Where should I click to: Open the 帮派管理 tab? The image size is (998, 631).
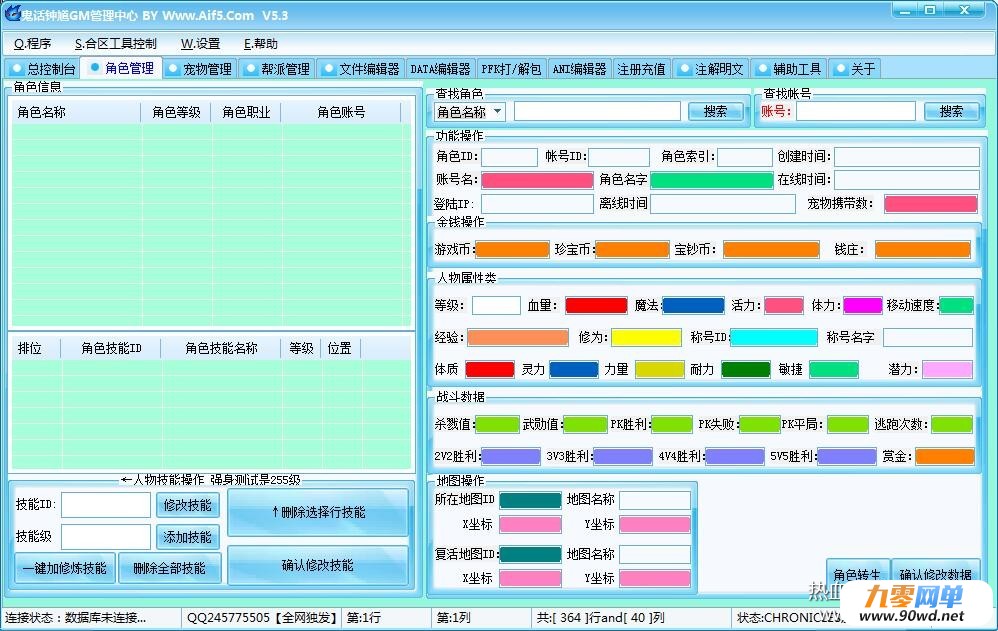point(278,69)
